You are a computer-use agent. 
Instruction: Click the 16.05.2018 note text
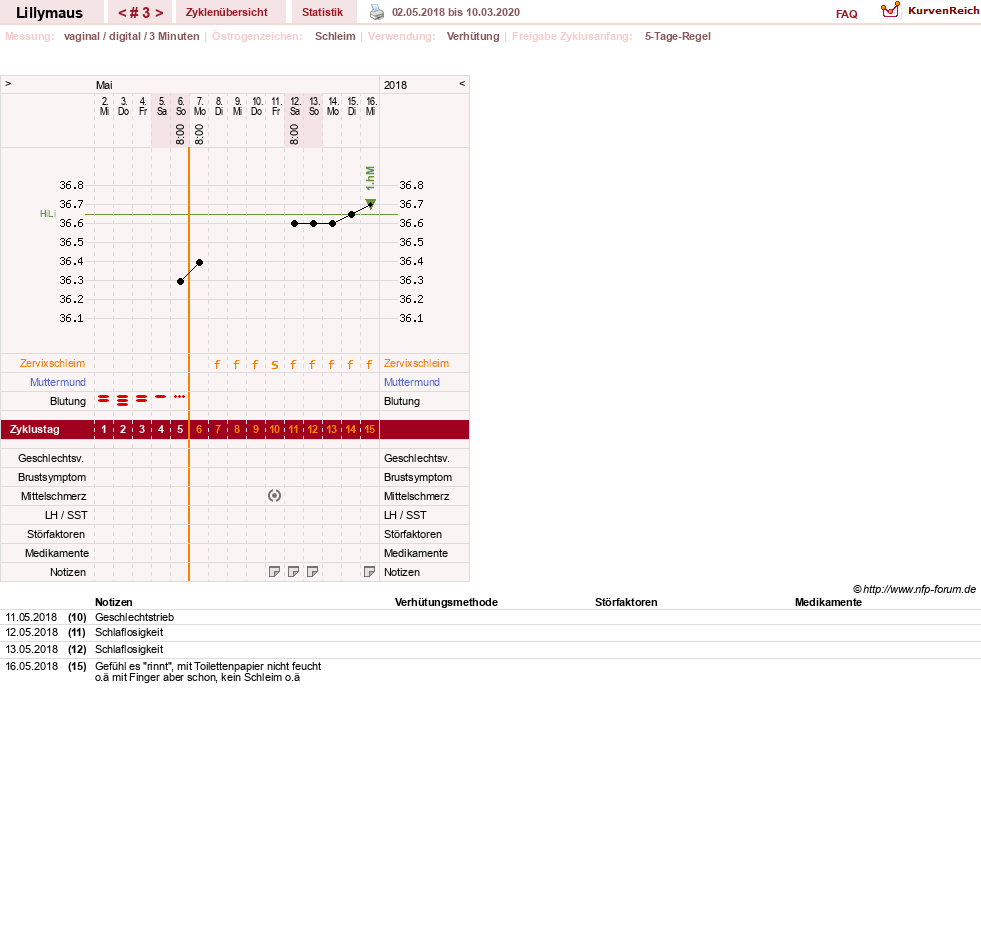pos(208,672)
